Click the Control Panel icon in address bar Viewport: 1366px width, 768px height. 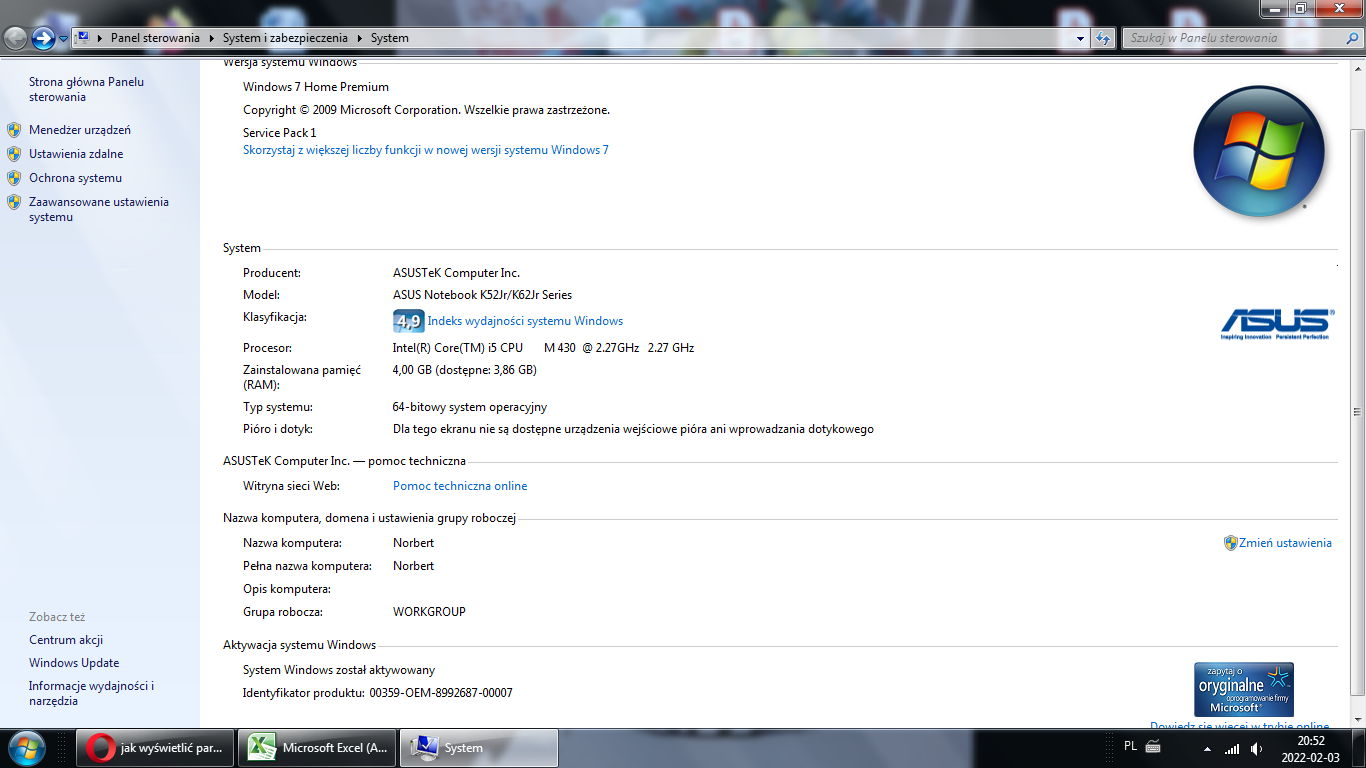(x=83, y=38)
